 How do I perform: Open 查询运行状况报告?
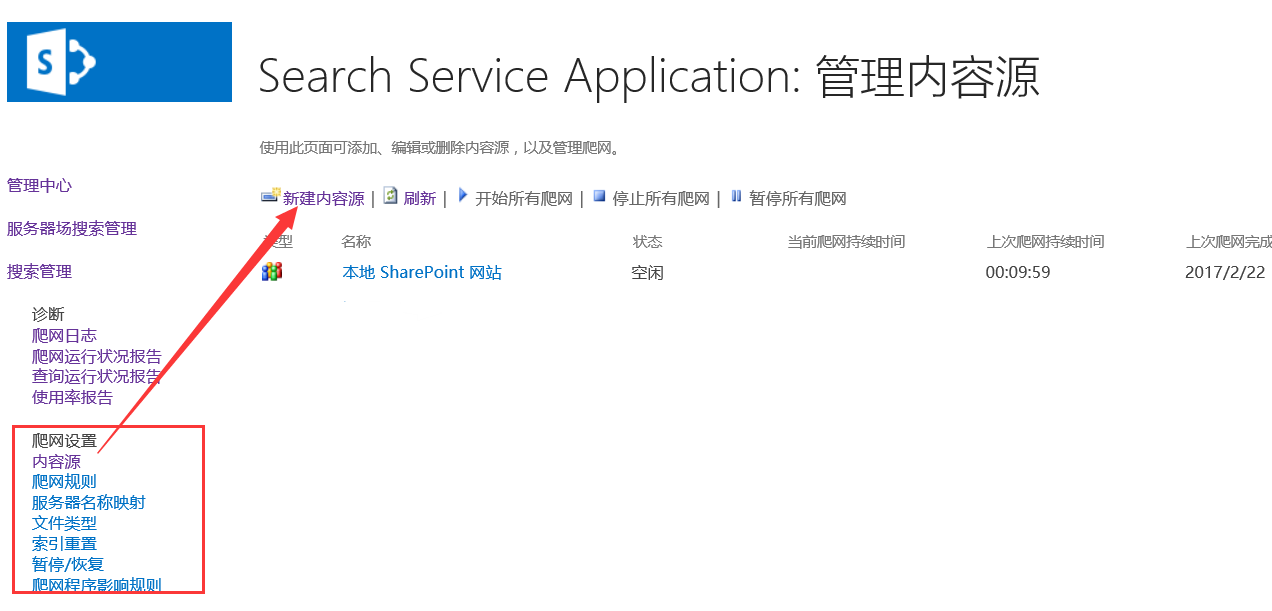(97, 376)
